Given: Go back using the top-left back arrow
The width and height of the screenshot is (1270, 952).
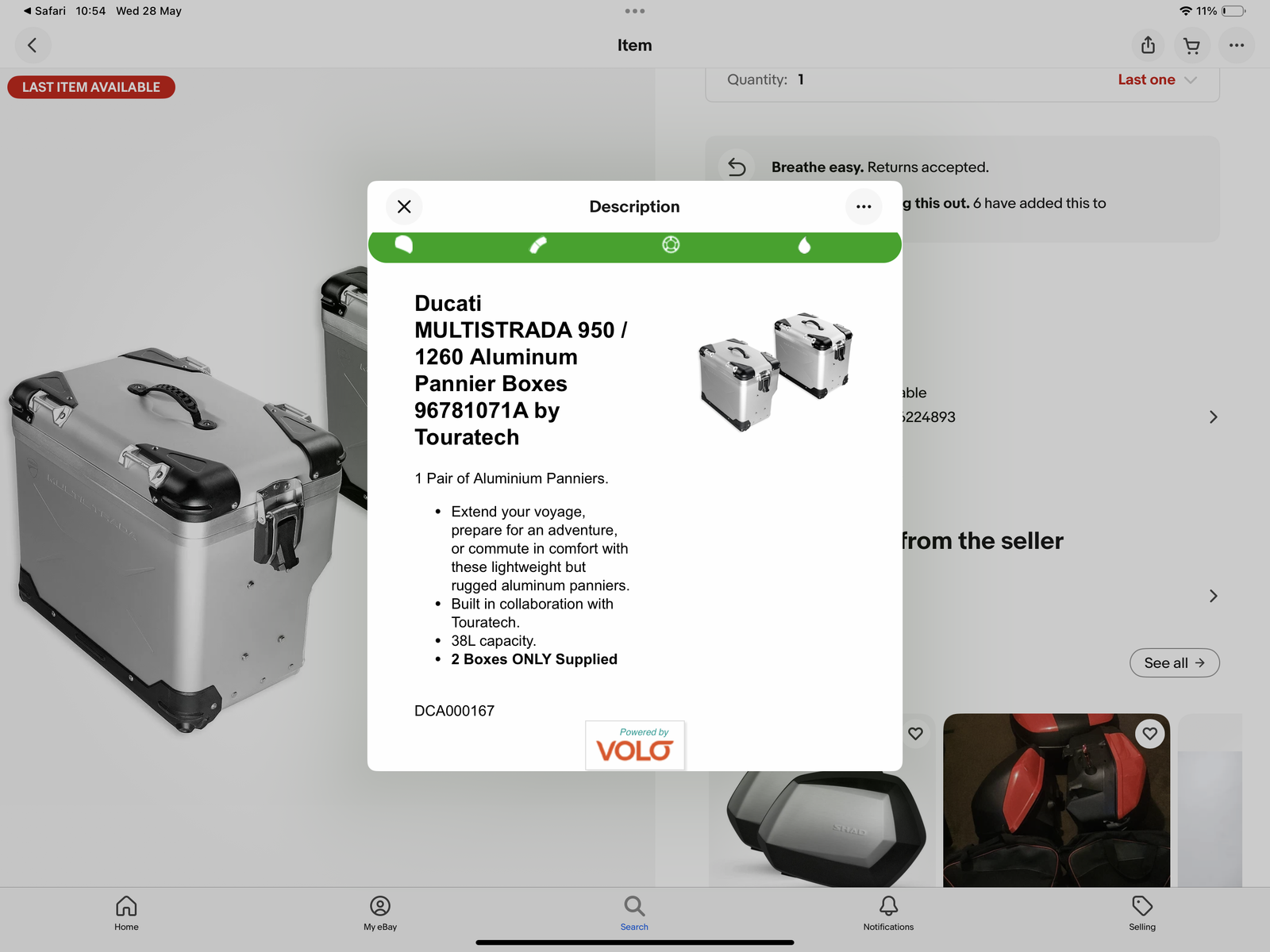Looking at the screenshot, I should pos(33,45).
